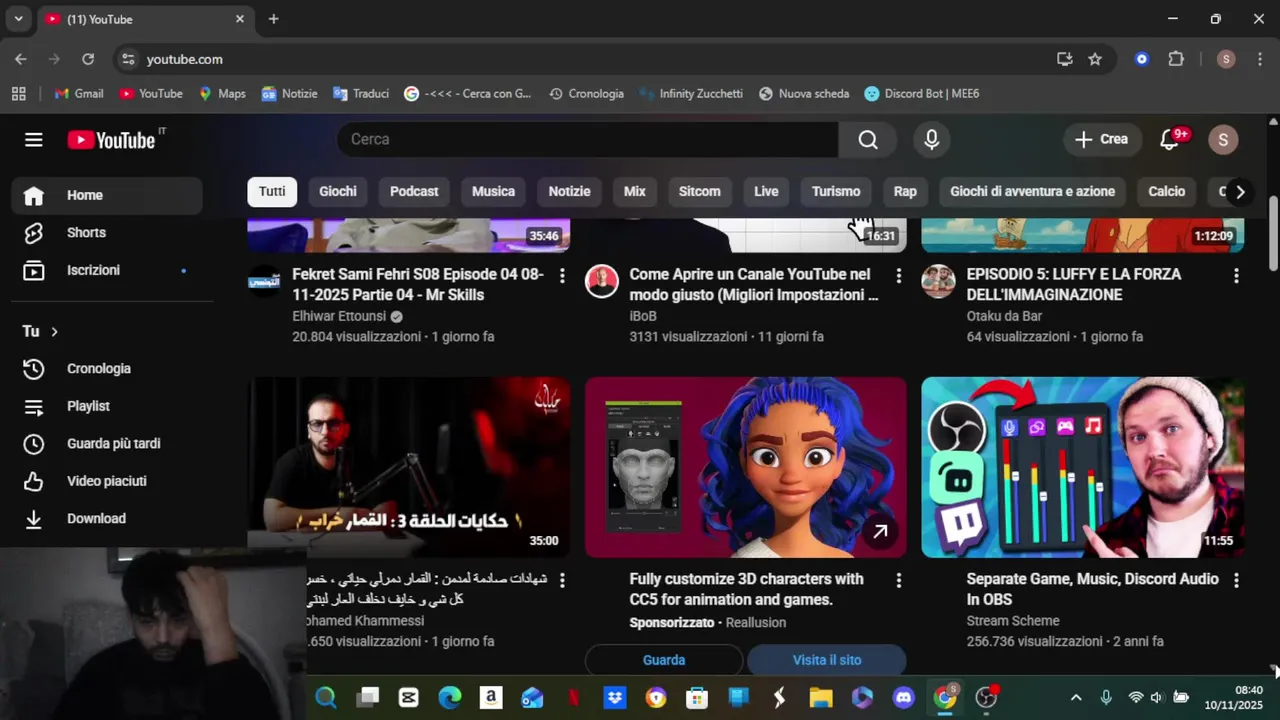Open options for EPISODIO 5 LUFFY video
Screen dimensions: 1280x720
click(x=1236, y=275)
